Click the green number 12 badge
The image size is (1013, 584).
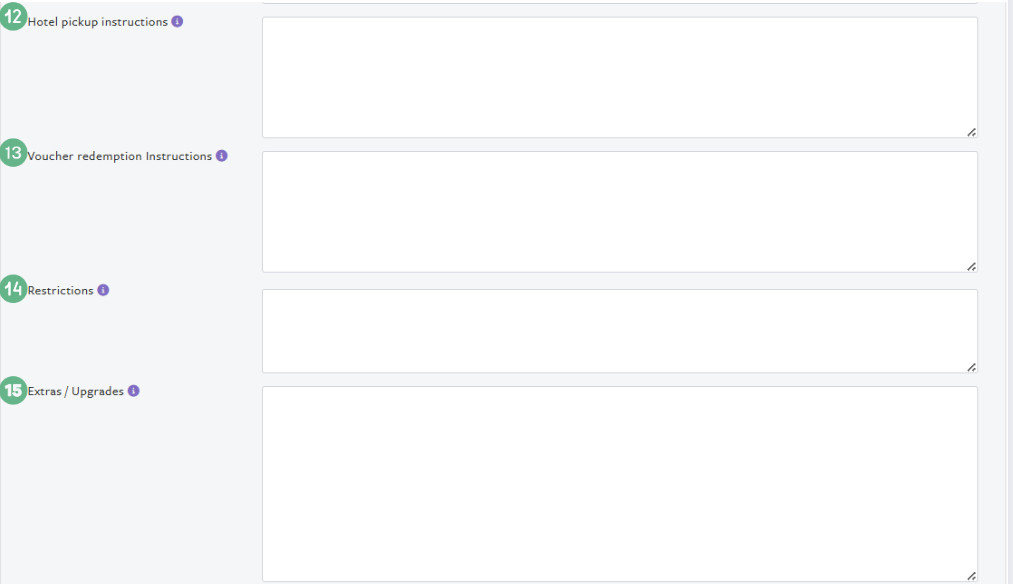coord(14,16)
